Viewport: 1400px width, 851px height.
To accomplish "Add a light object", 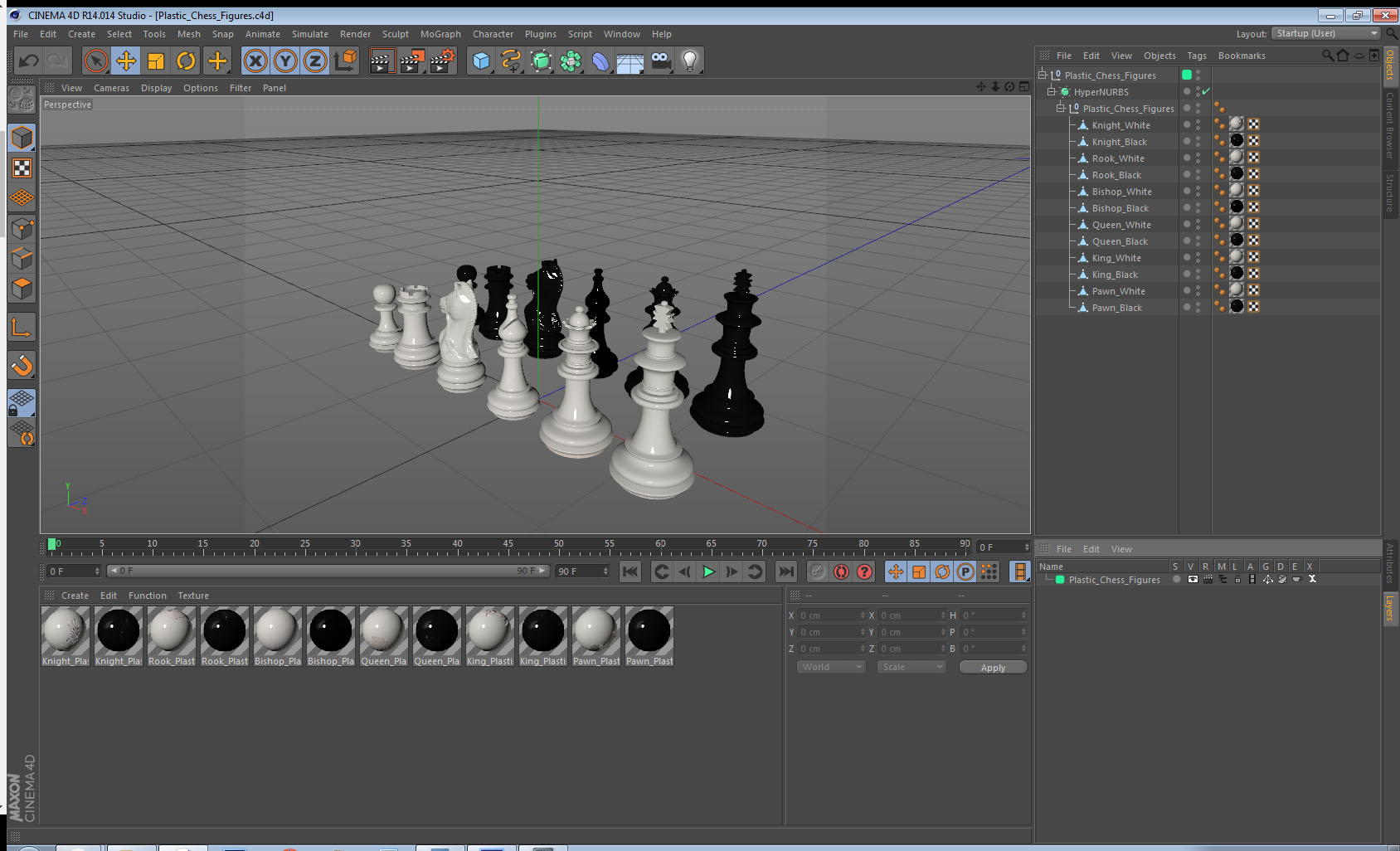I will (690, 61).
